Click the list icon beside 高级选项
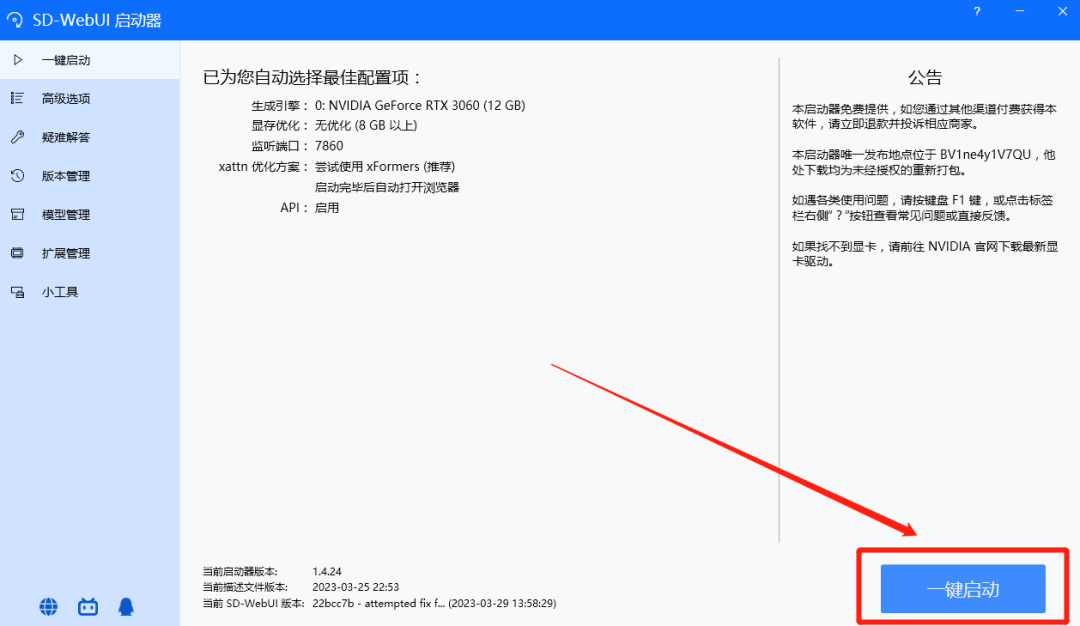The image size is (1080, 626). click(17, 98)
